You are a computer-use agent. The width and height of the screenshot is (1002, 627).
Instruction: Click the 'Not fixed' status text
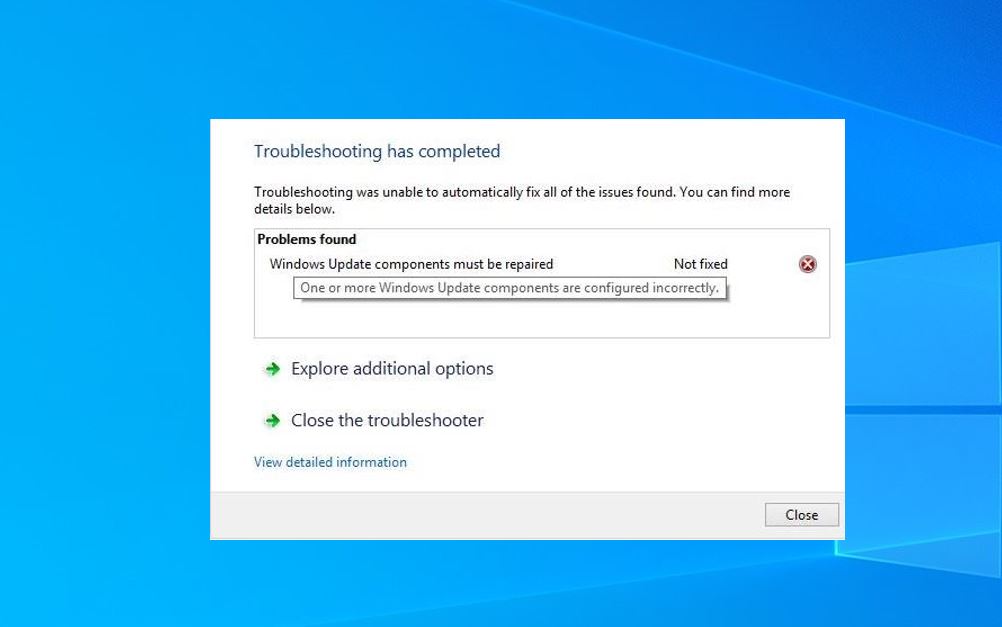click(700, 264)
